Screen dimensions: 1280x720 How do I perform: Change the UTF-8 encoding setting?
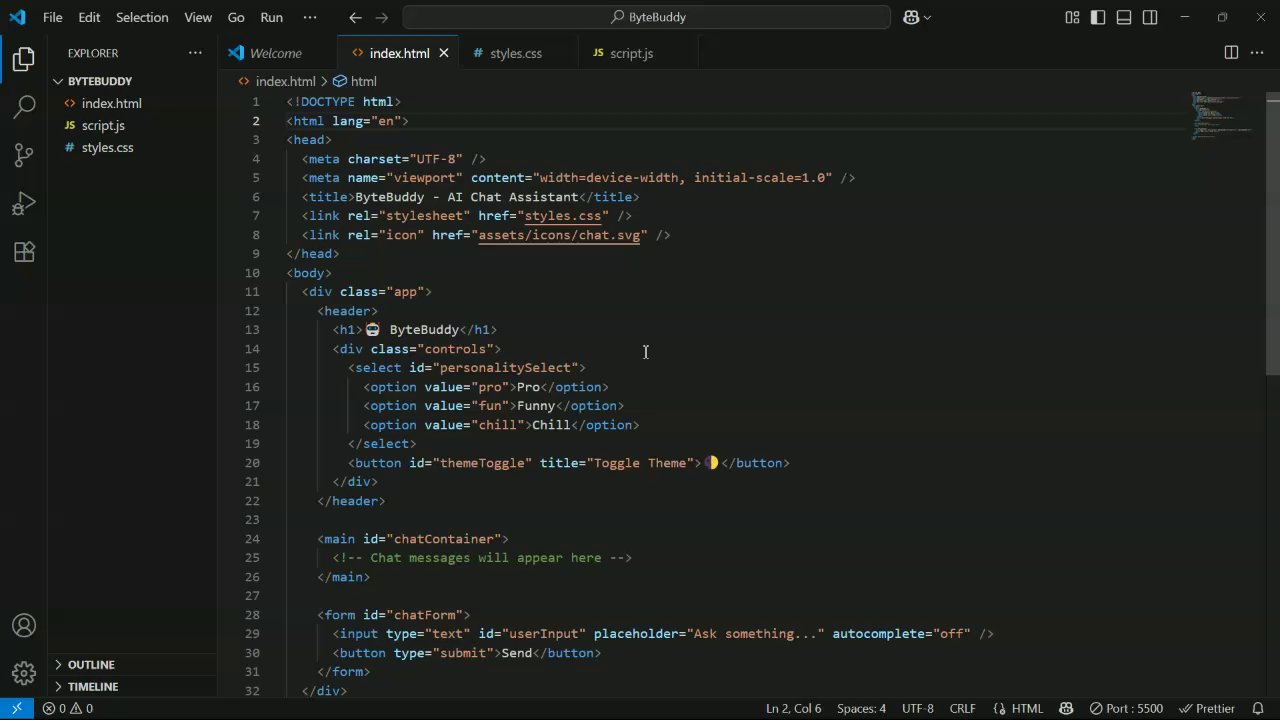pos(918,708)
